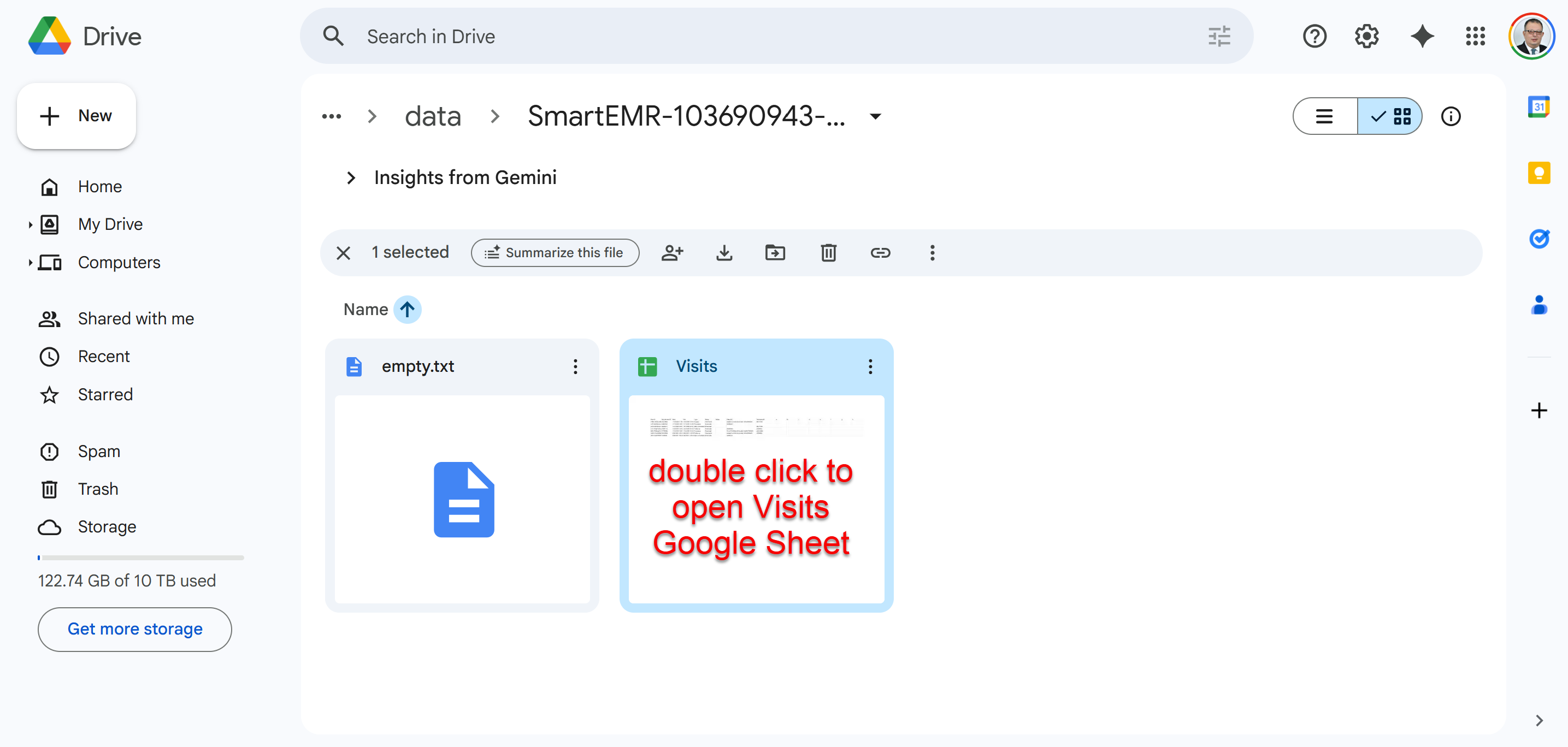Screen dimensions: 1568x747
Task: Copy a link to the selected file
Action: pyautogui.click(x=881, y=252)
